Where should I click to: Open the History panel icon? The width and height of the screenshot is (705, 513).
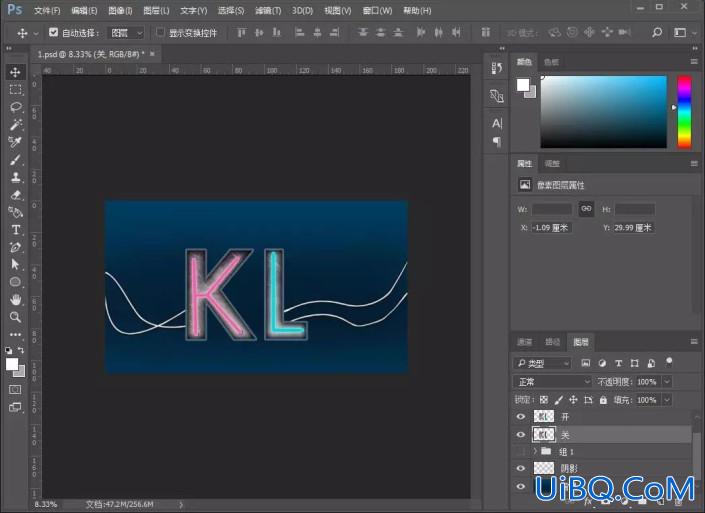click(x=497, y=68)
